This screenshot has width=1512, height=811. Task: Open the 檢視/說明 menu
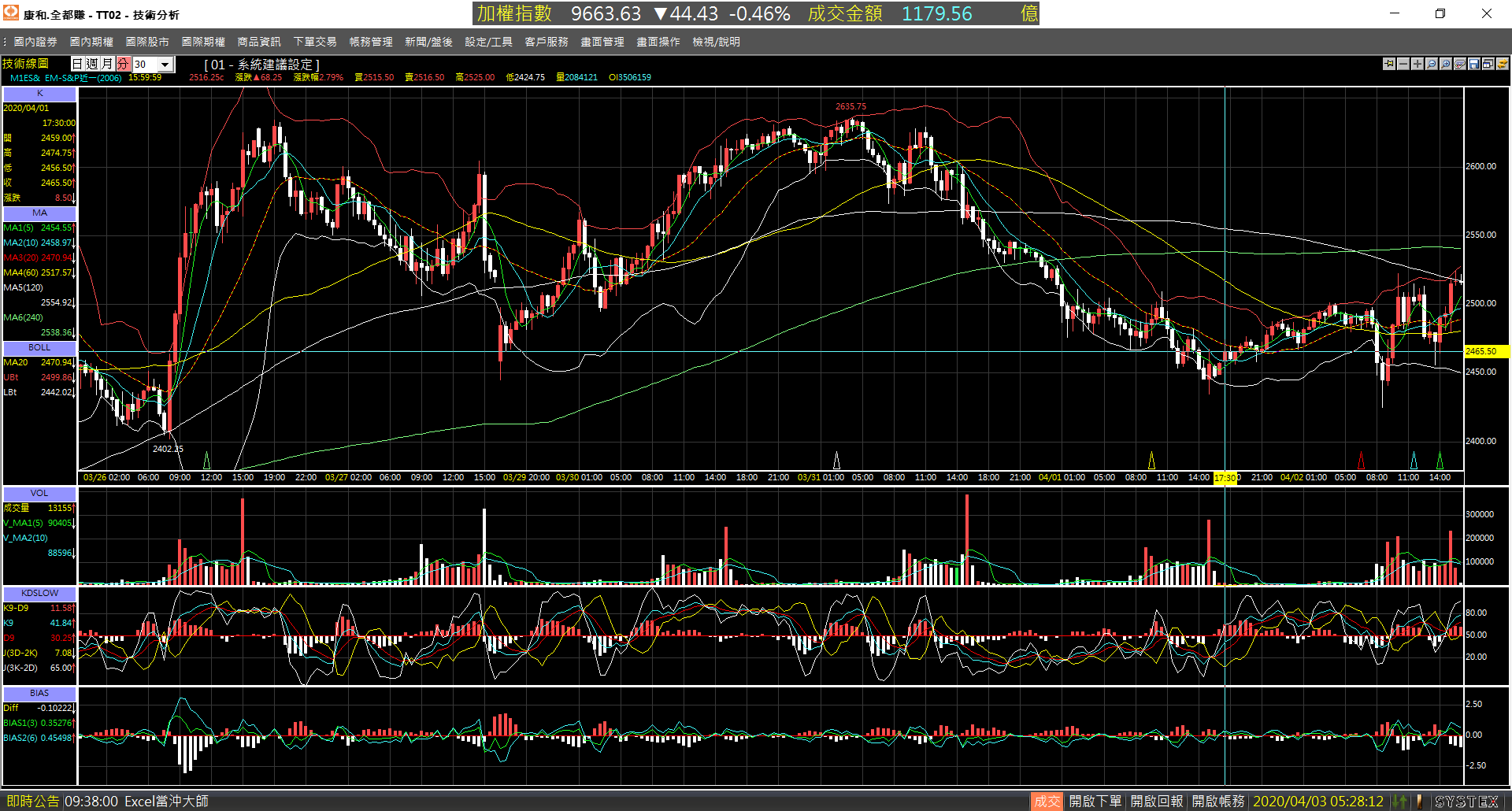click(716, 42)
